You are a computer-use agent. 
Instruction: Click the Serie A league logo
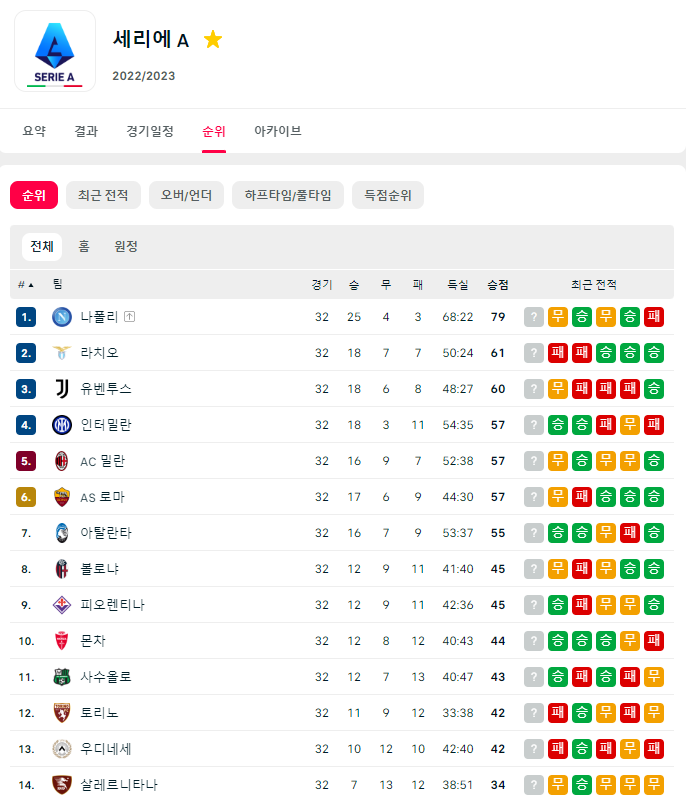click(55, 51)
